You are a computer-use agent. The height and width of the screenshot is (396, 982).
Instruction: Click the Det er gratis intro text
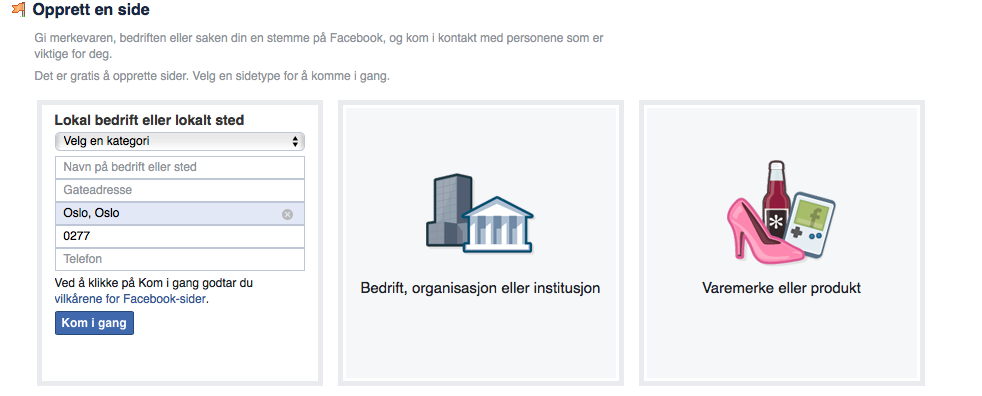(212, 76)
